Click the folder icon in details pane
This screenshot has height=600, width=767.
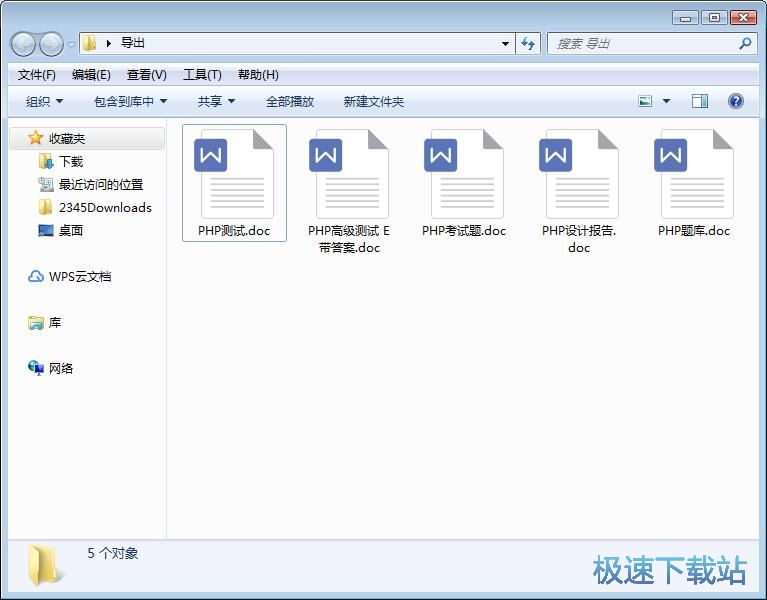(44, 565)
